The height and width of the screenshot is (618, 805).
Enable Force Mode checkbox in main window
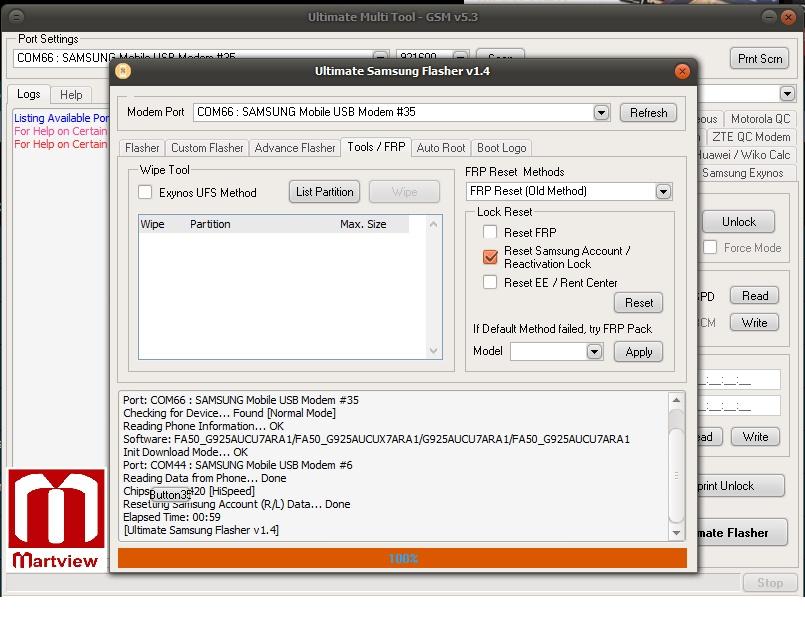point(710,247)
